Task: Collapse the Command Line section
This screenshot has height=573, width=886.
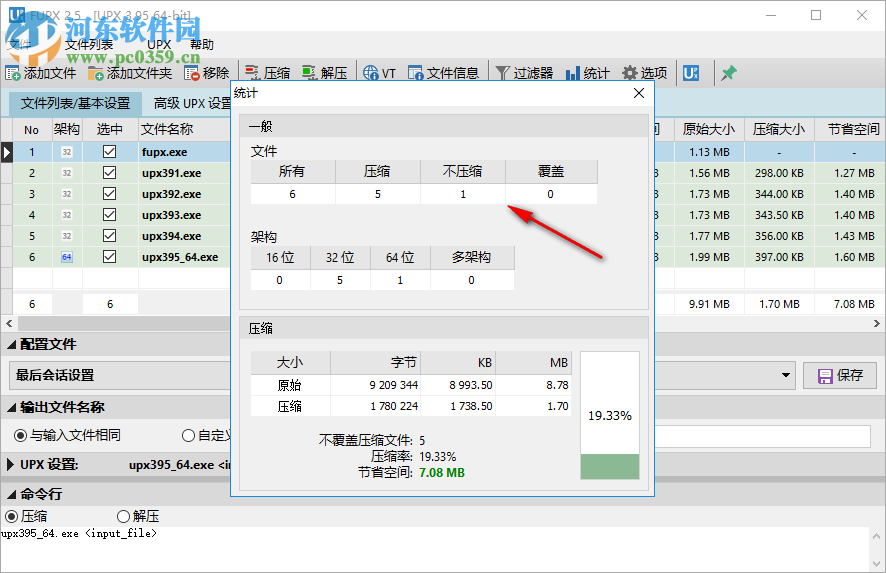Action: click(x=12, y=494)
